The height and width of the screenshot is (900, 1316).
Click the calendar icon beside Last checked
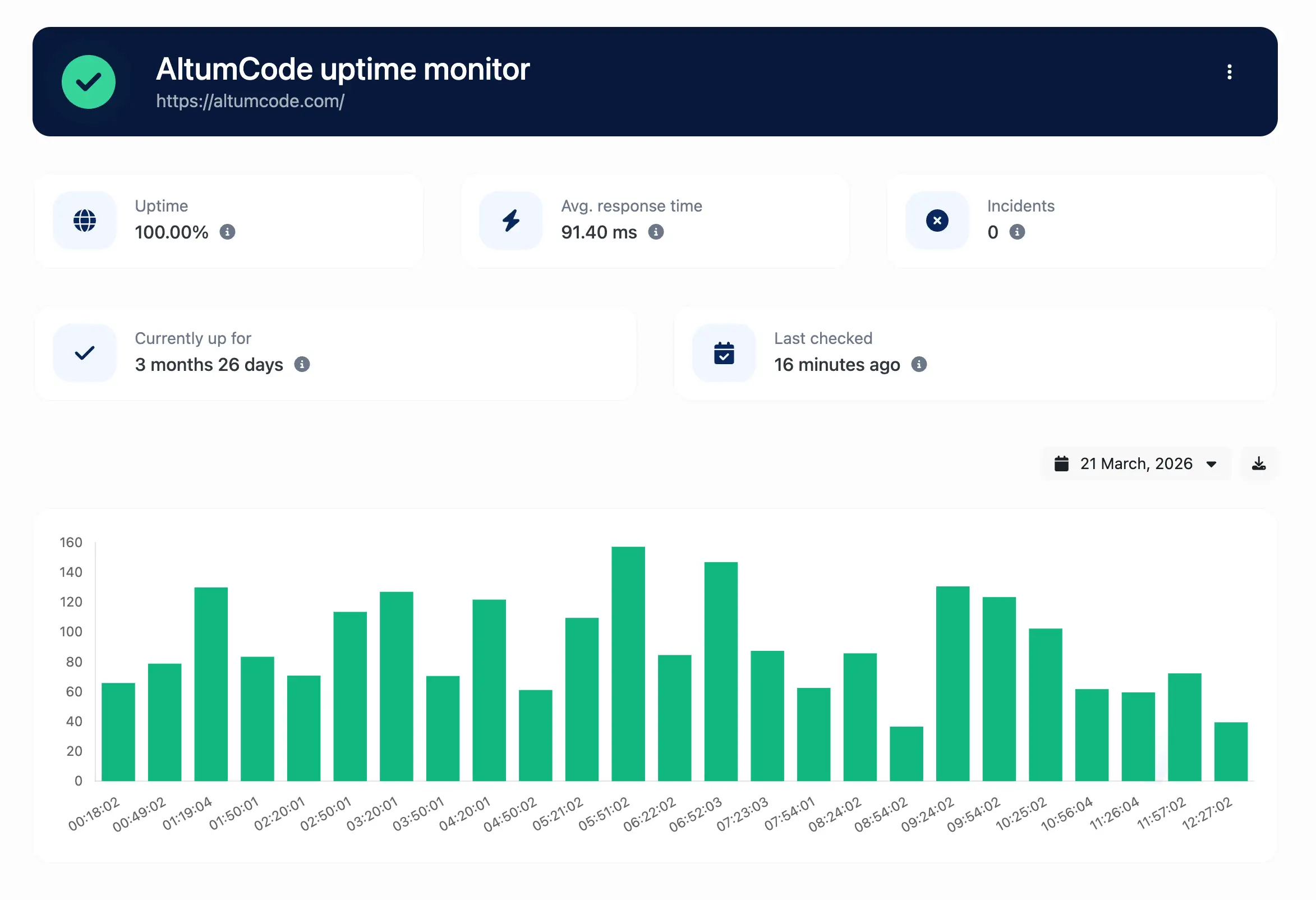[724, 353]
